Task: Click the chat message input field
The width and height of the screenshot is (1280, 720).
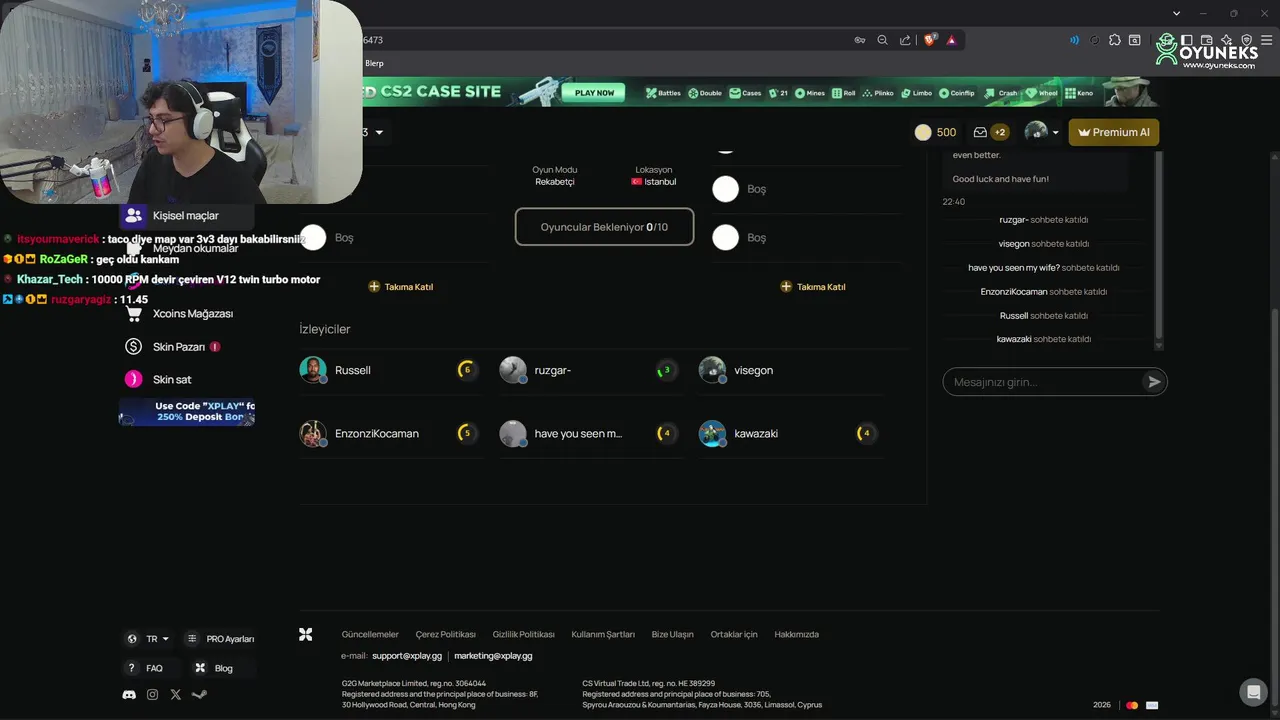Action: pyautogui.click(x=1043, y=382)
